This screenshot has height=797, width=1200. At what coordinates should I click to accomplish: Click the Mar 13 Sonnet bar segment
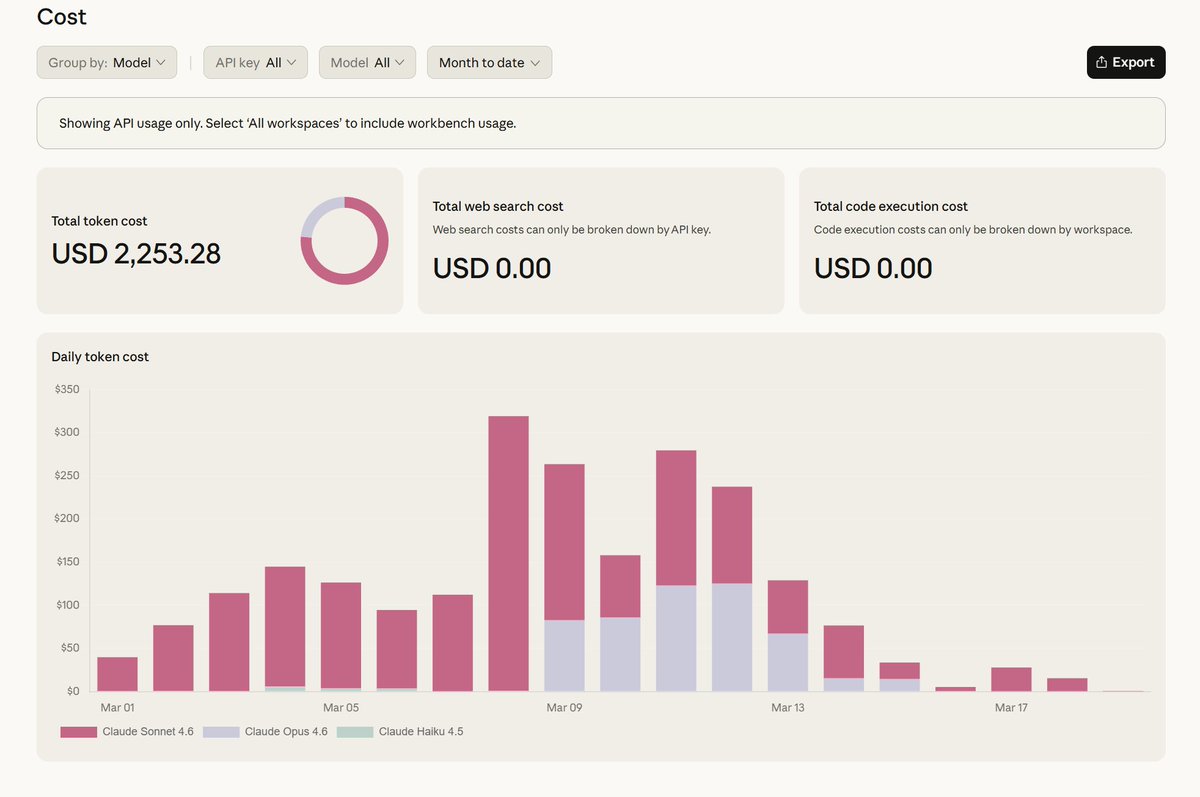coord(788,607)
